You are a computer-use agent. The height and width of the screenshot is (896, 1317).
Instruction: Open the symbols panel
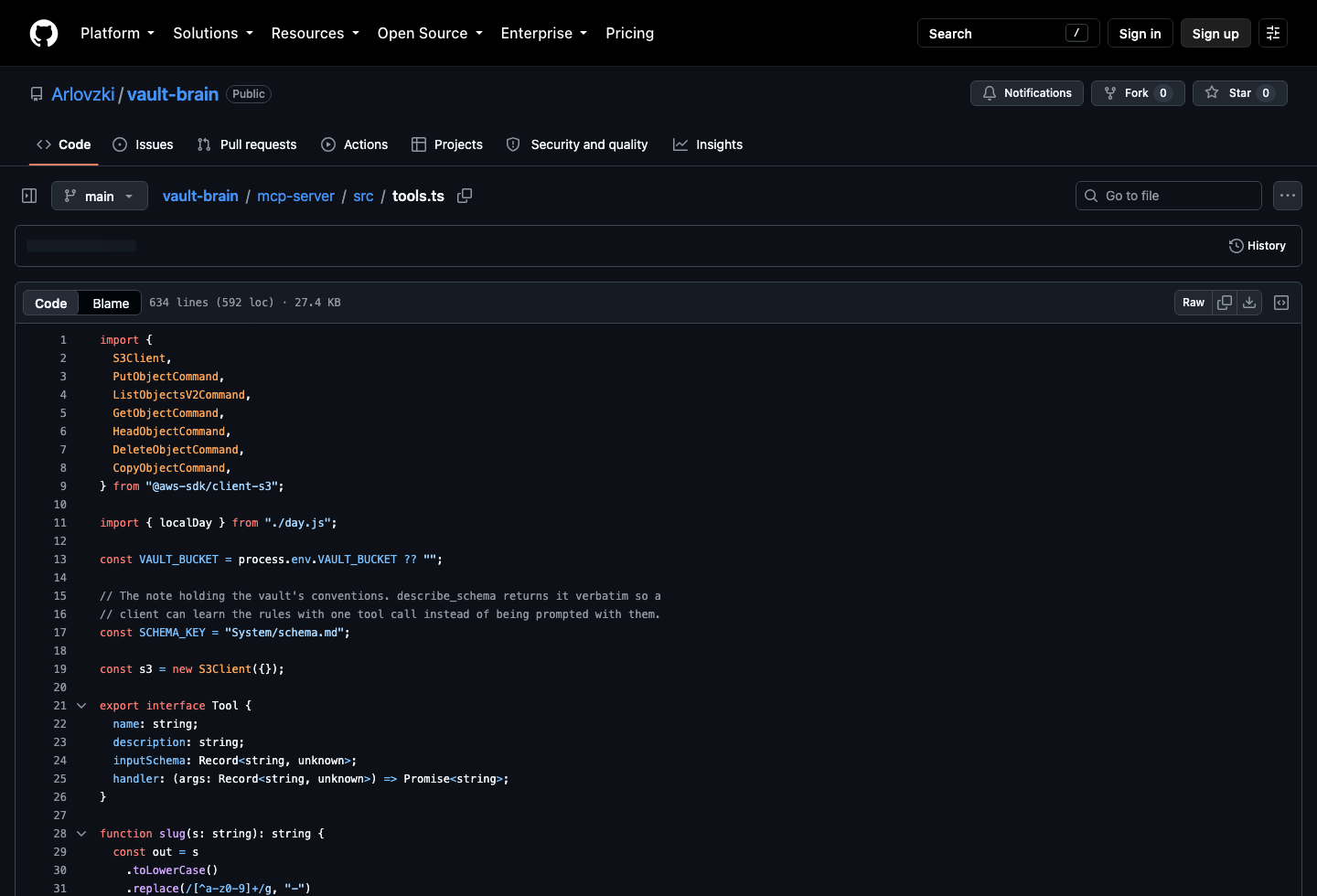click(1281, 303)
